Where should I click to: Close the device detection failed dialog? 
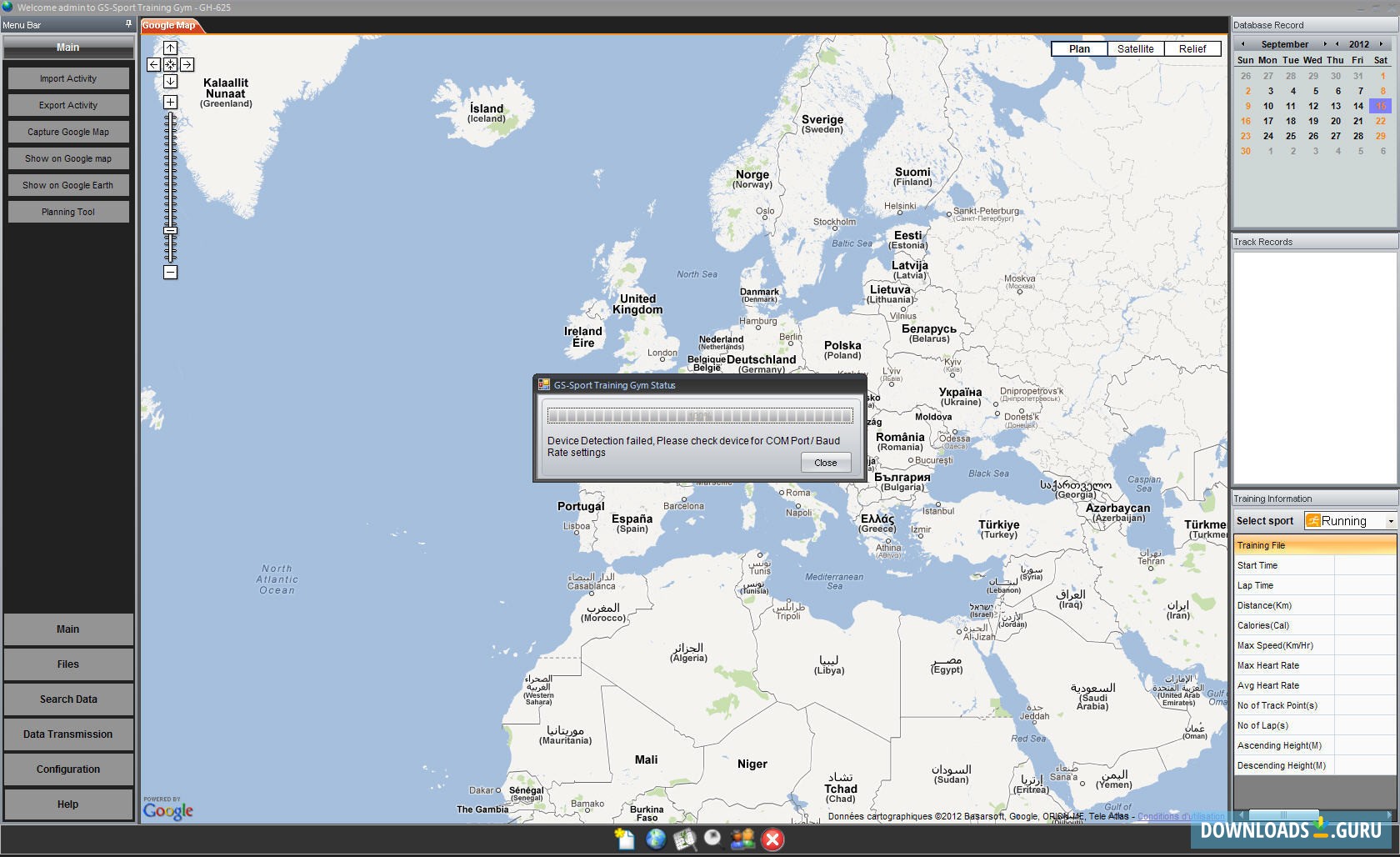pyautogui.click(x=825, y=463)
